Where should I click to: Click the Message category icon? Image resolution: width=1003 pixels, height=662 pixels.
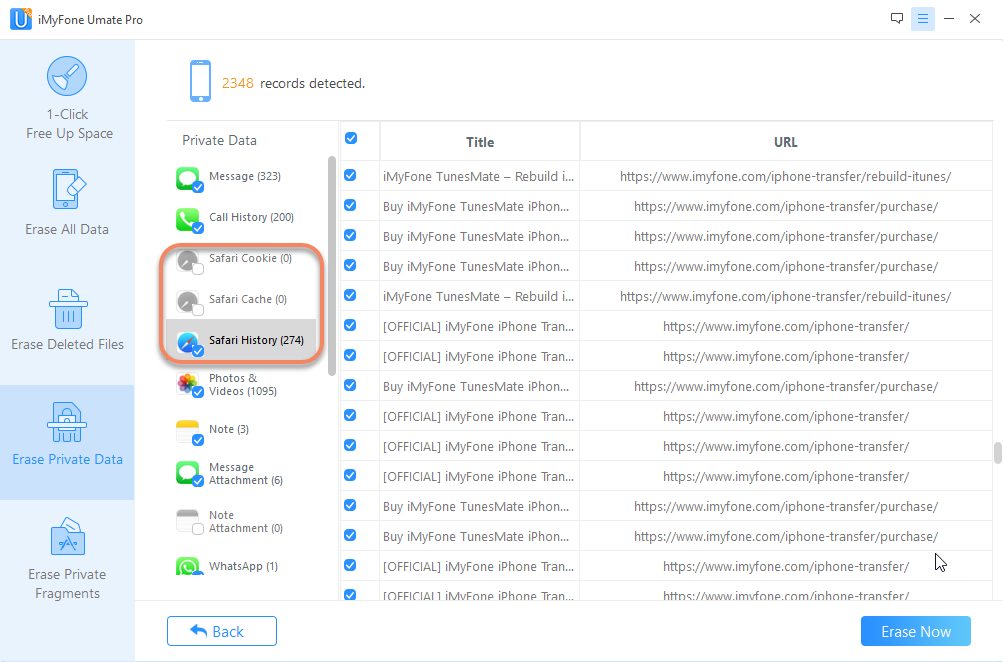click(x=189, y=179)
